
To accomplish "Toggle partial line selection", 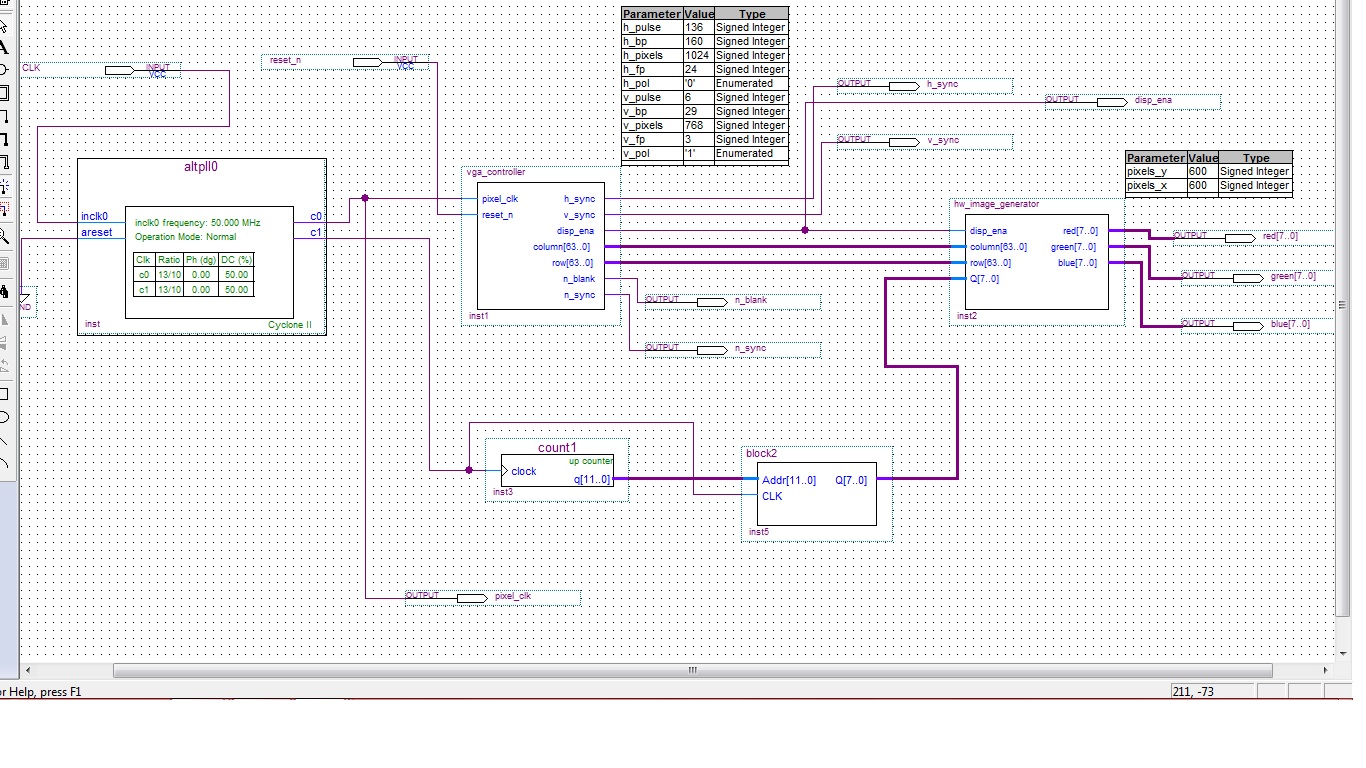I will coord(4,209).
